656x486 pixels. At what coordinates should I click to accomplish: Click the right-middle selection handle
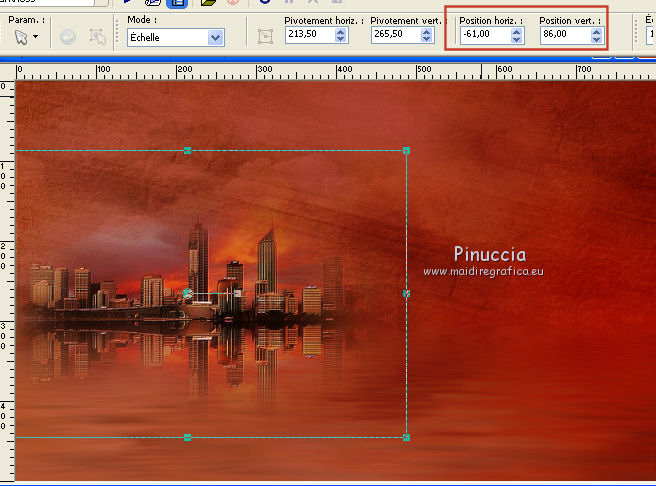pyautogui.click(x=406, y=294)
